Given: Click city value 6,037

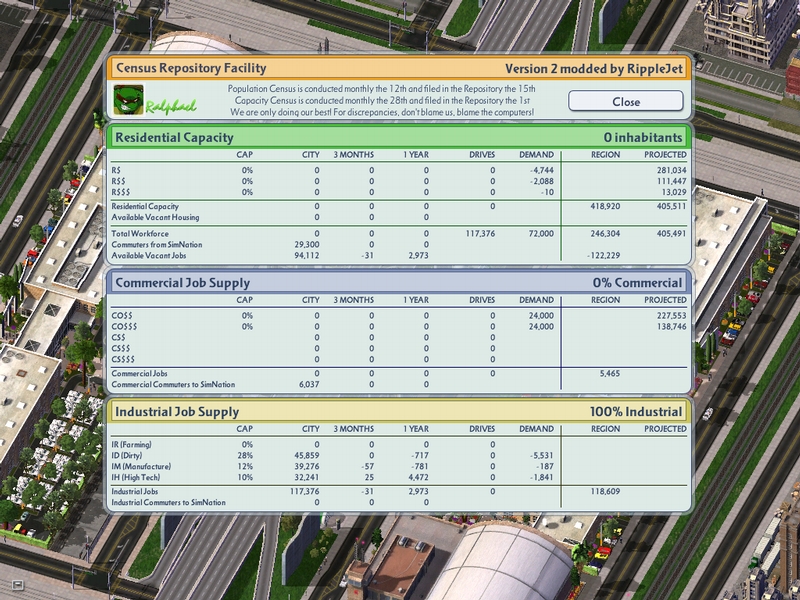Looking at the screenshot, I should tap(309, 384).
